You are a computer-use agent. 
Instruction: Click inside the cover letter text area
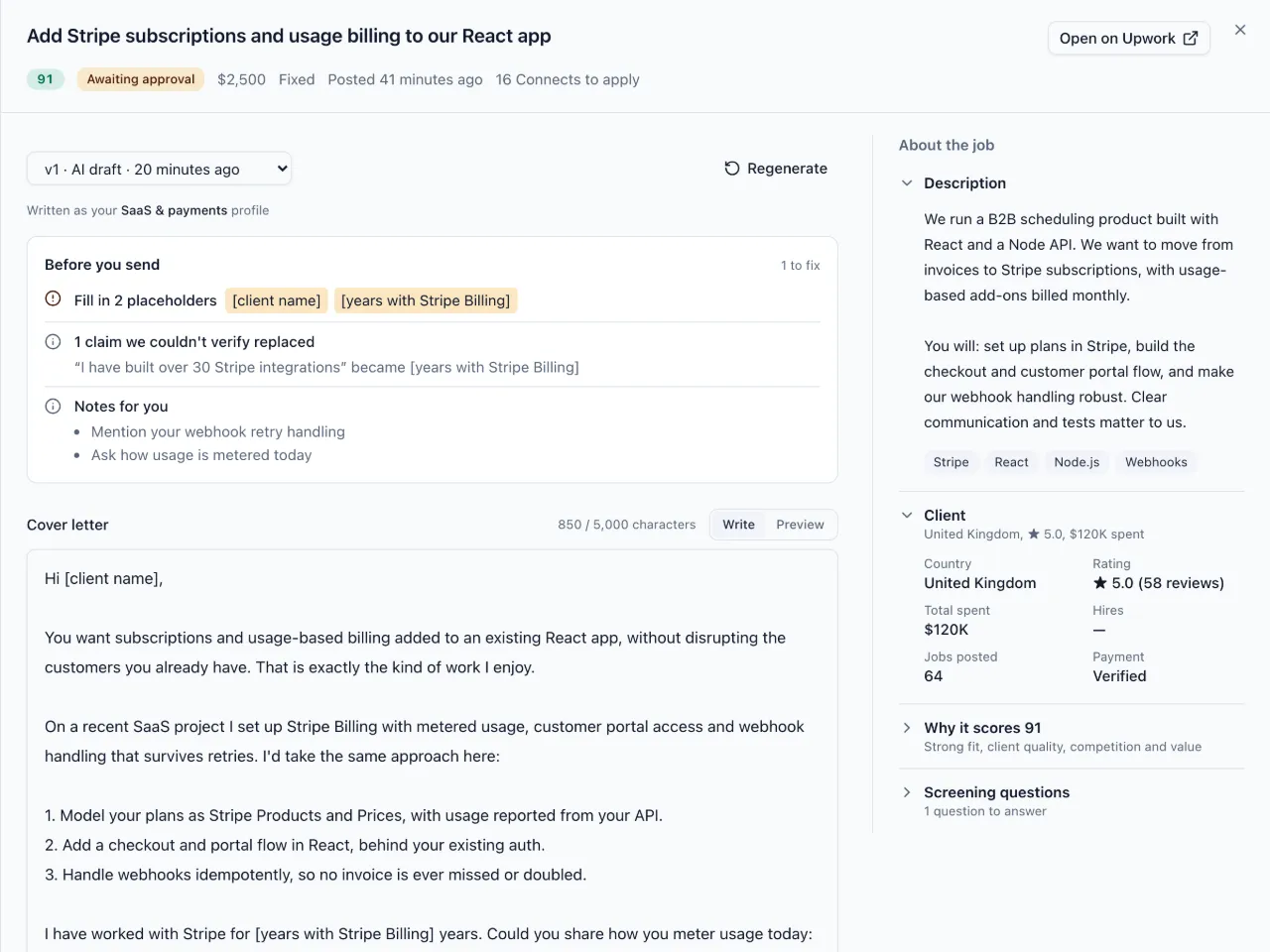tap(433, 751)
